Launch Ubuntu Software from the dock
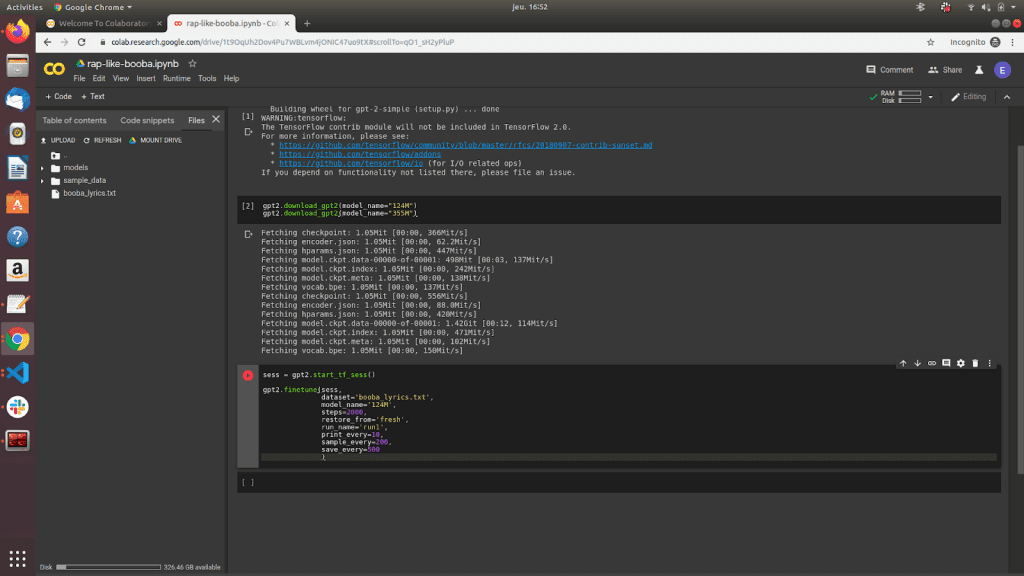The height and width of the screenshot is (576, 1024). click(x=18, y=202)
